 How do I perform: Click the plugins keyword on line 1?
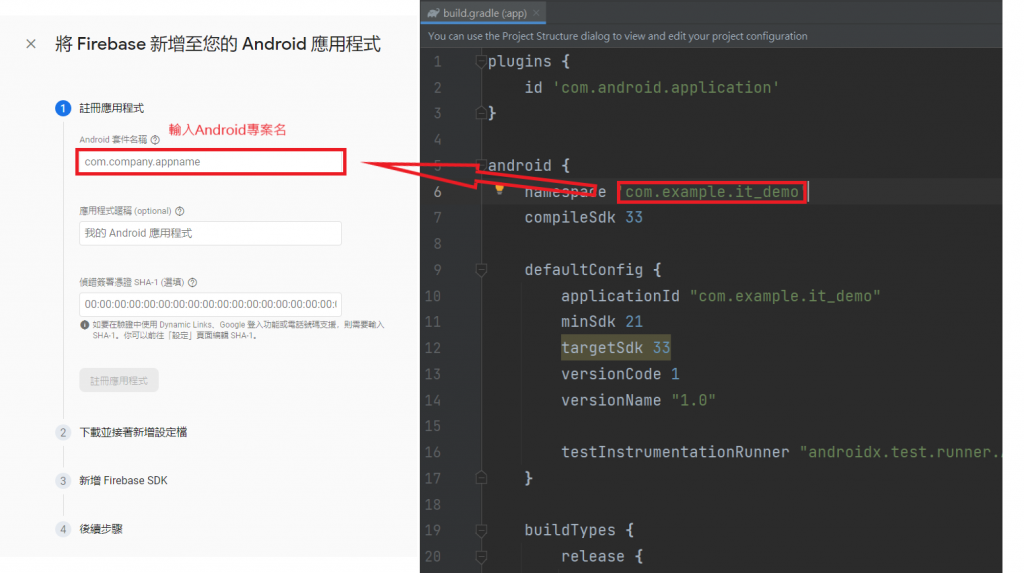coord(519,61)
